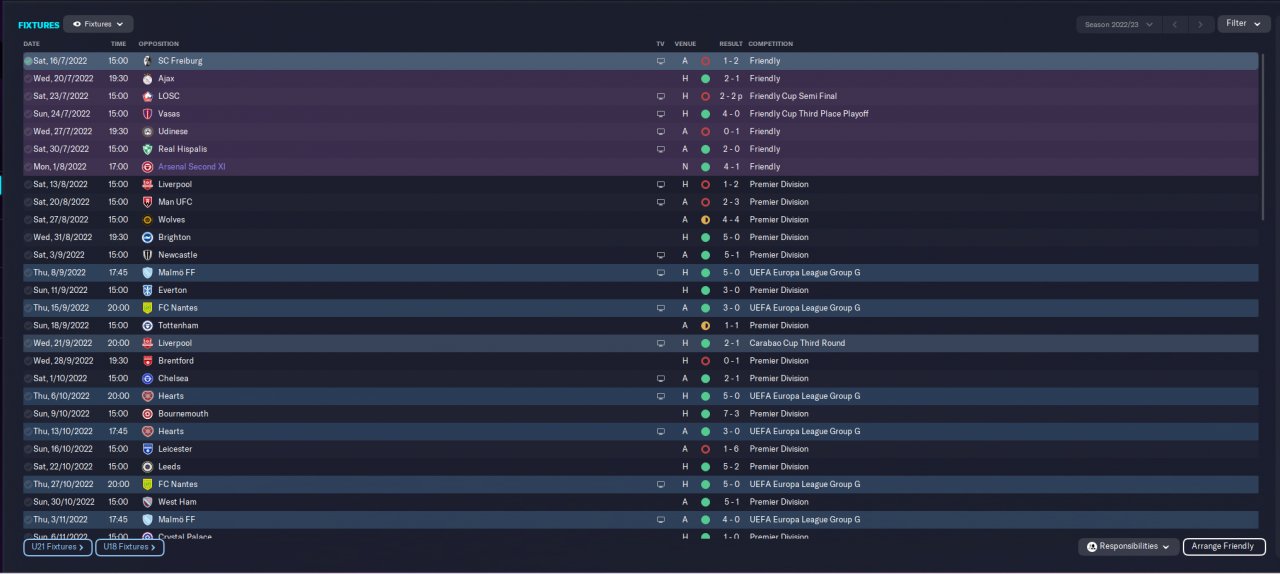Sort fixtures by the Competition column header

pos(770,44)
